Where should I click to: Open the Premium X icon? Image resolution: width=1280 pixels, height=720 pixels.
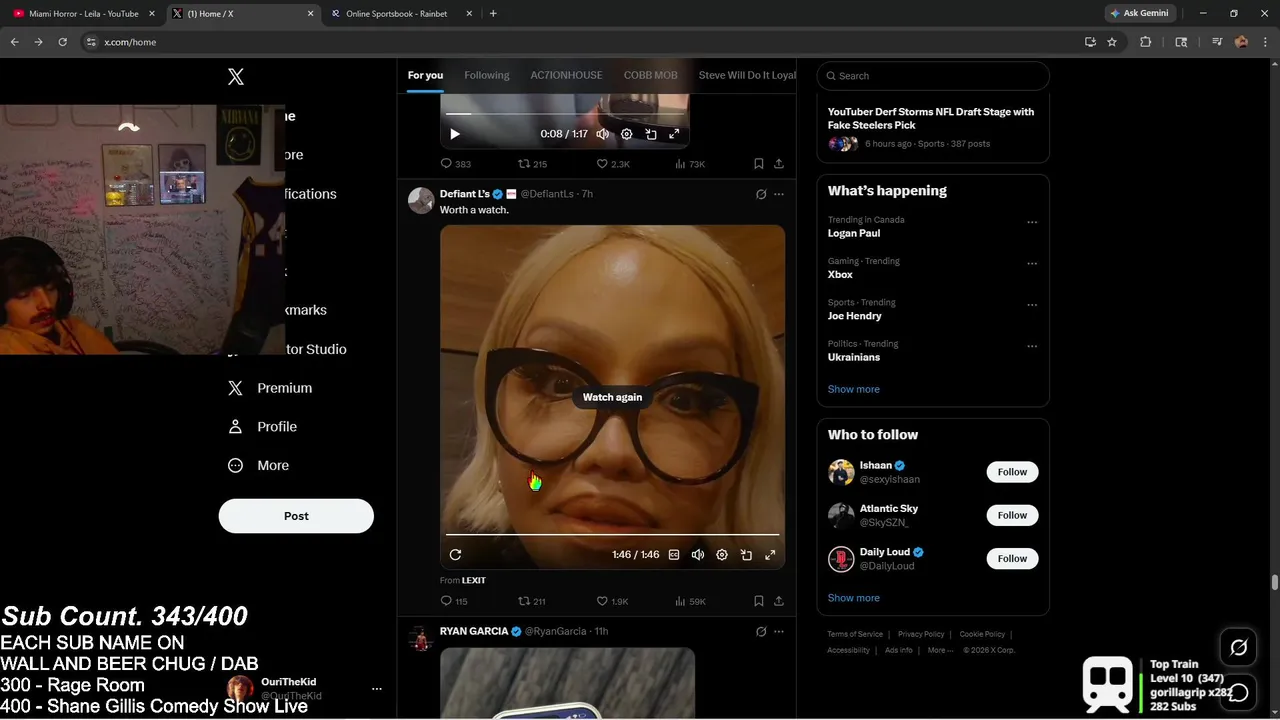235,388
